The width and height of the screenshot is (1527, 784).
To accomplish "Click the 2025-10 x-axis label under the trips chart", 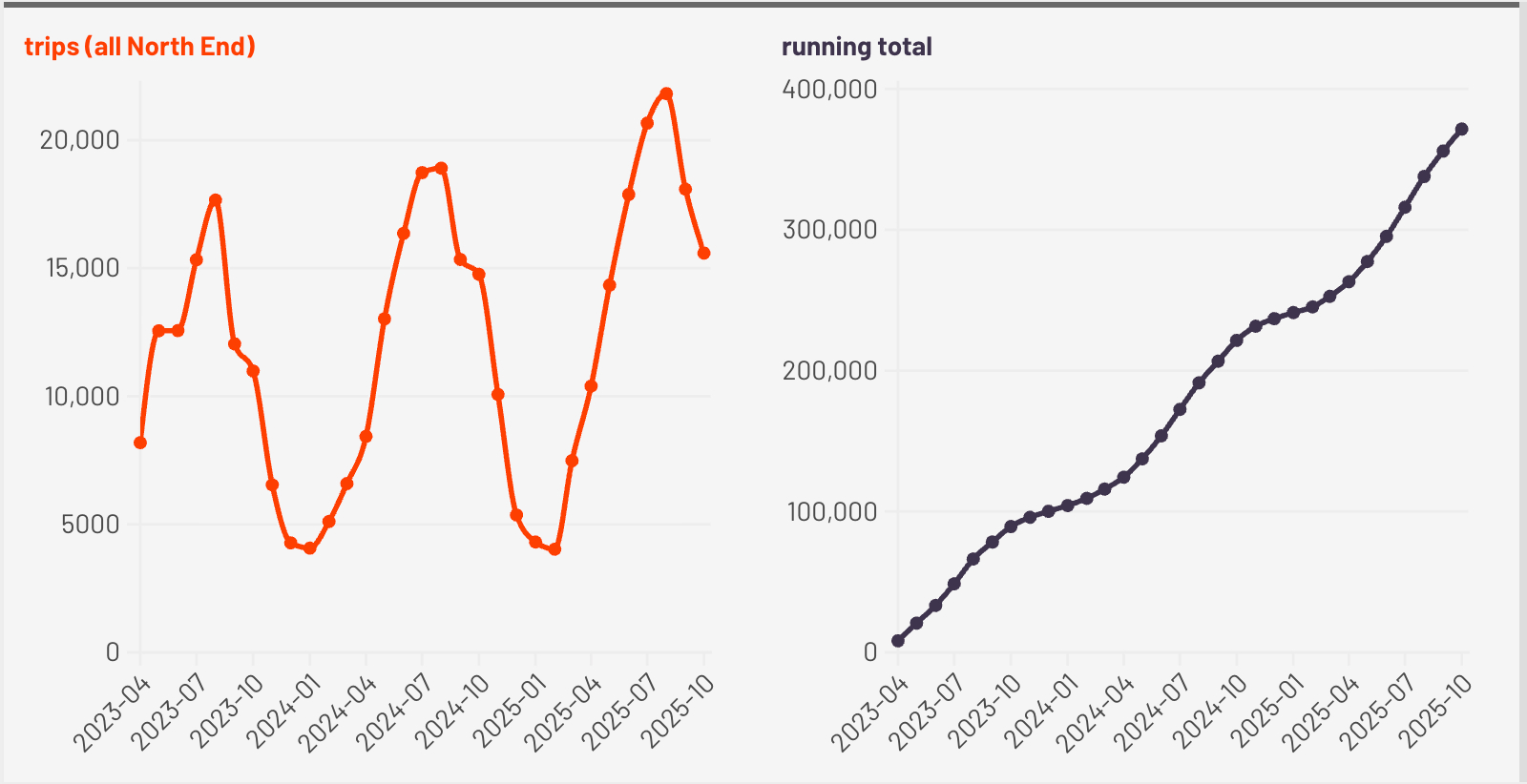I will point(678,713).
